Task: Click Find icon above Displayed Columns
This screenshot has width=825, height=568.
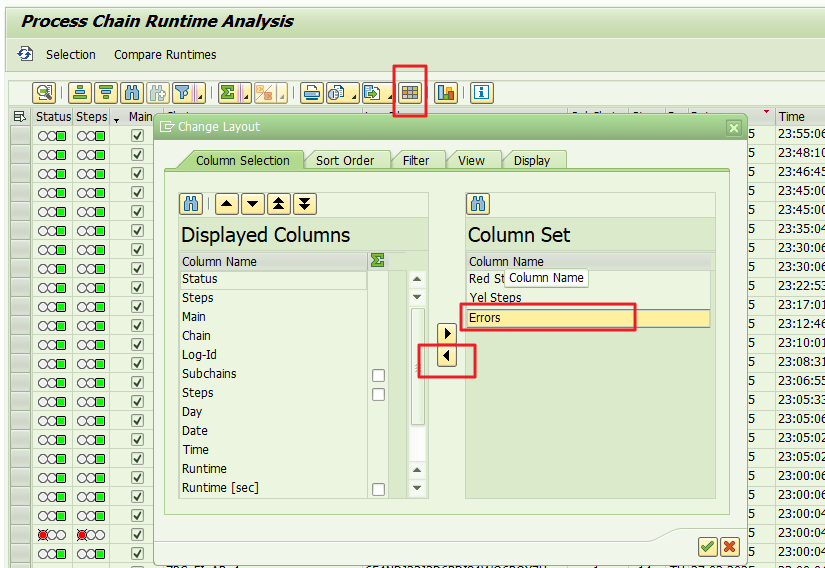Action: click(191, 204)
